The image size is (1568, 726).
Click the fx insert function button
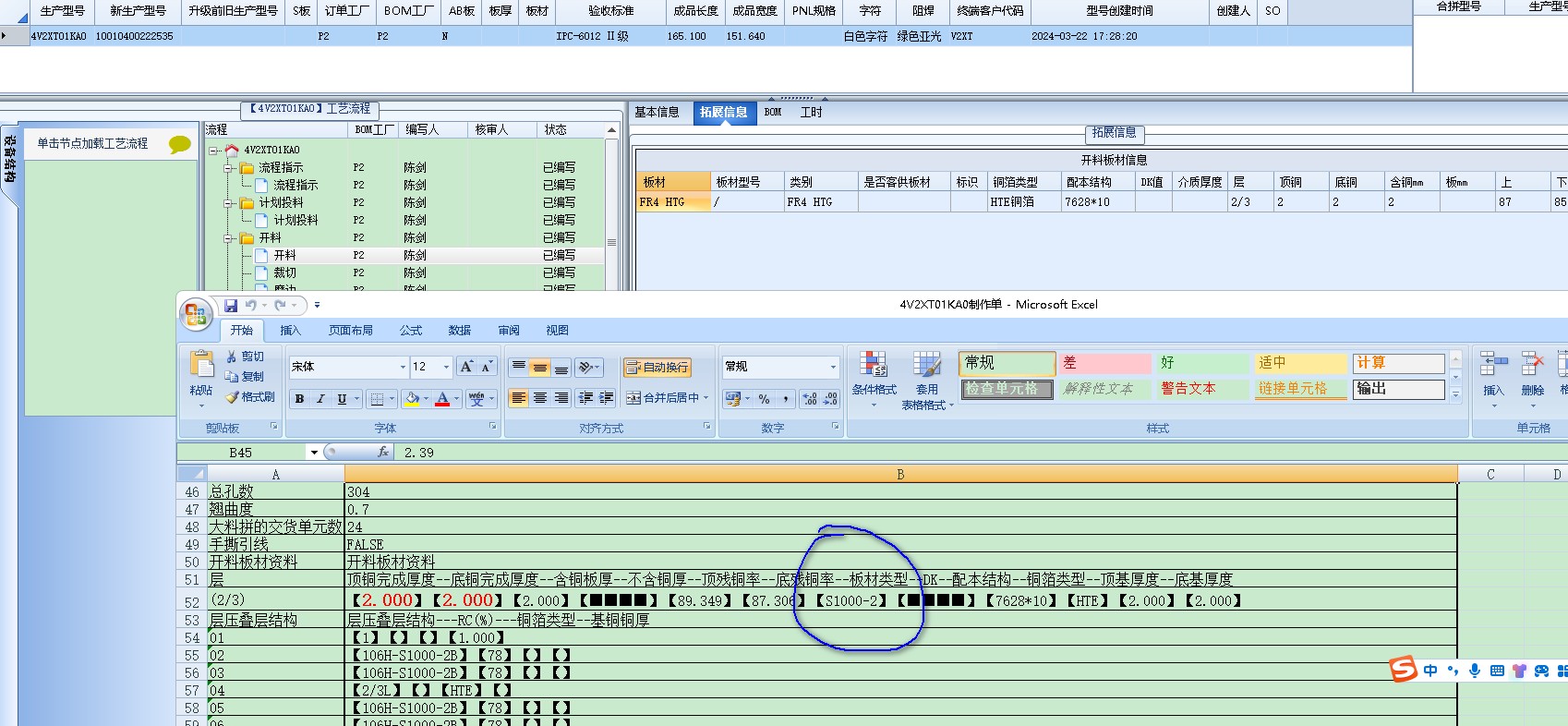coord(383,452)
